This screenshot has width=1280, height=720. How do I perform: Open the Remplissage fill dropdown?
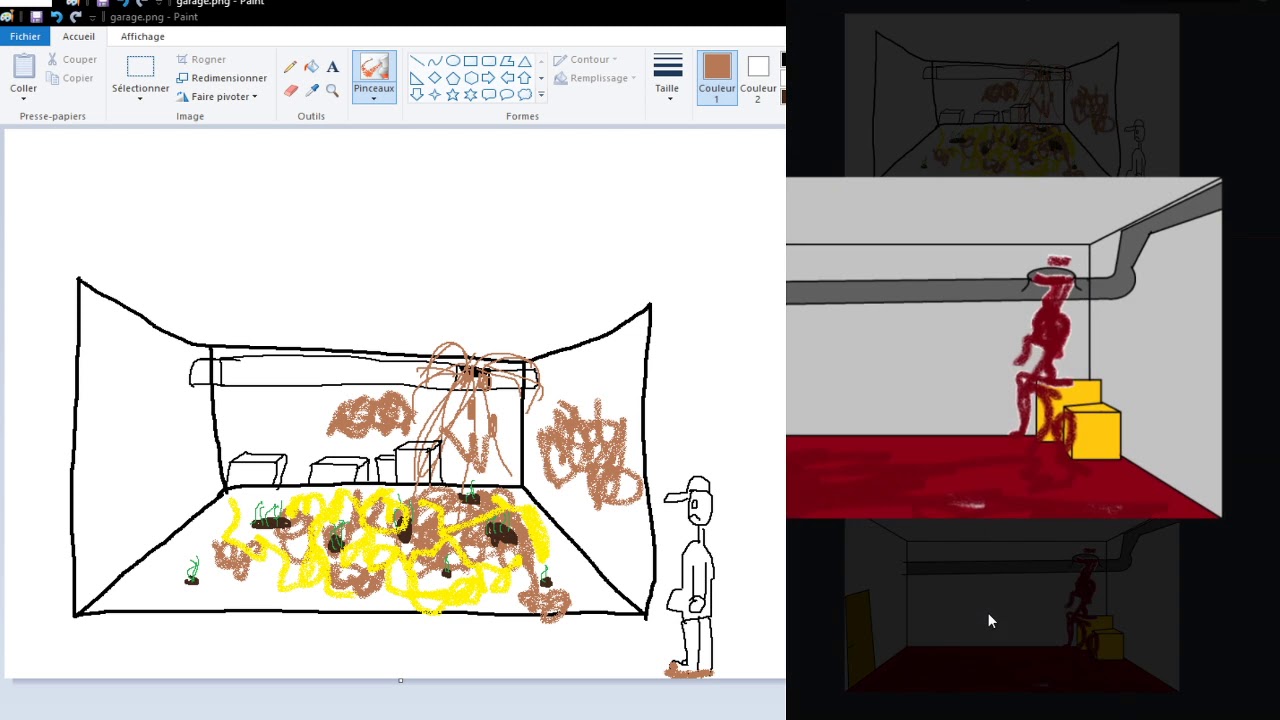pyautogui.click(x=595, y=78)
